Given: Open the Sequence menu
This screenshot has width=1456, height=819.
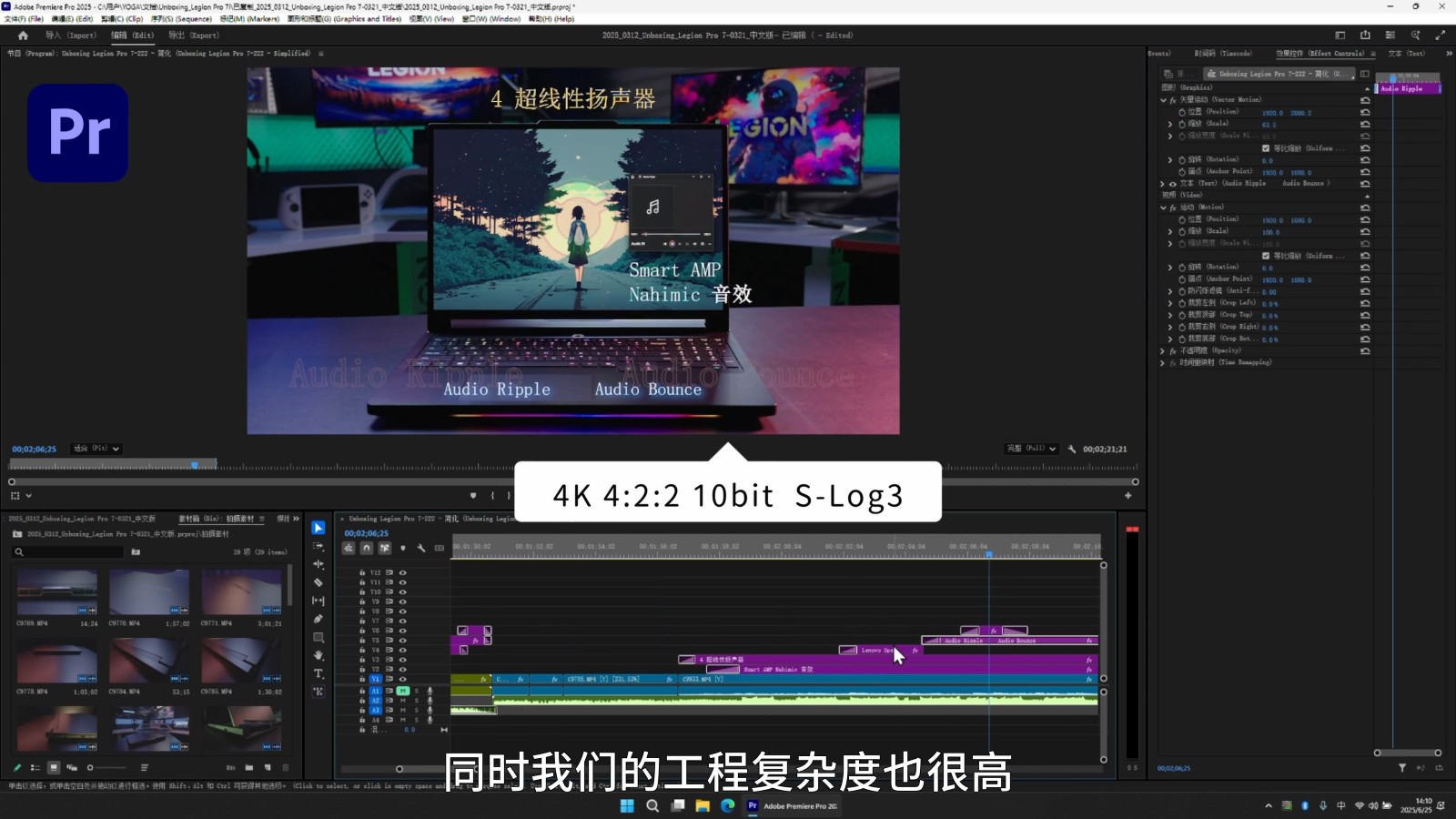Looking at the screenshot, I should 181,18.
